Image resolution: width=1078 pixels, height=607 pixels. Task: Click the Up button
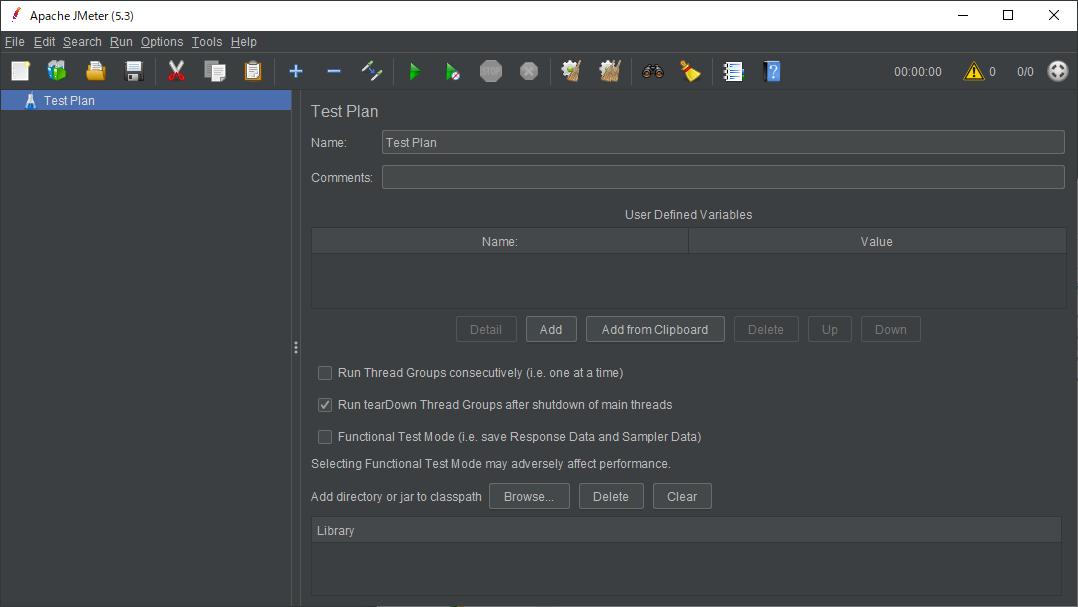point(829,329)
